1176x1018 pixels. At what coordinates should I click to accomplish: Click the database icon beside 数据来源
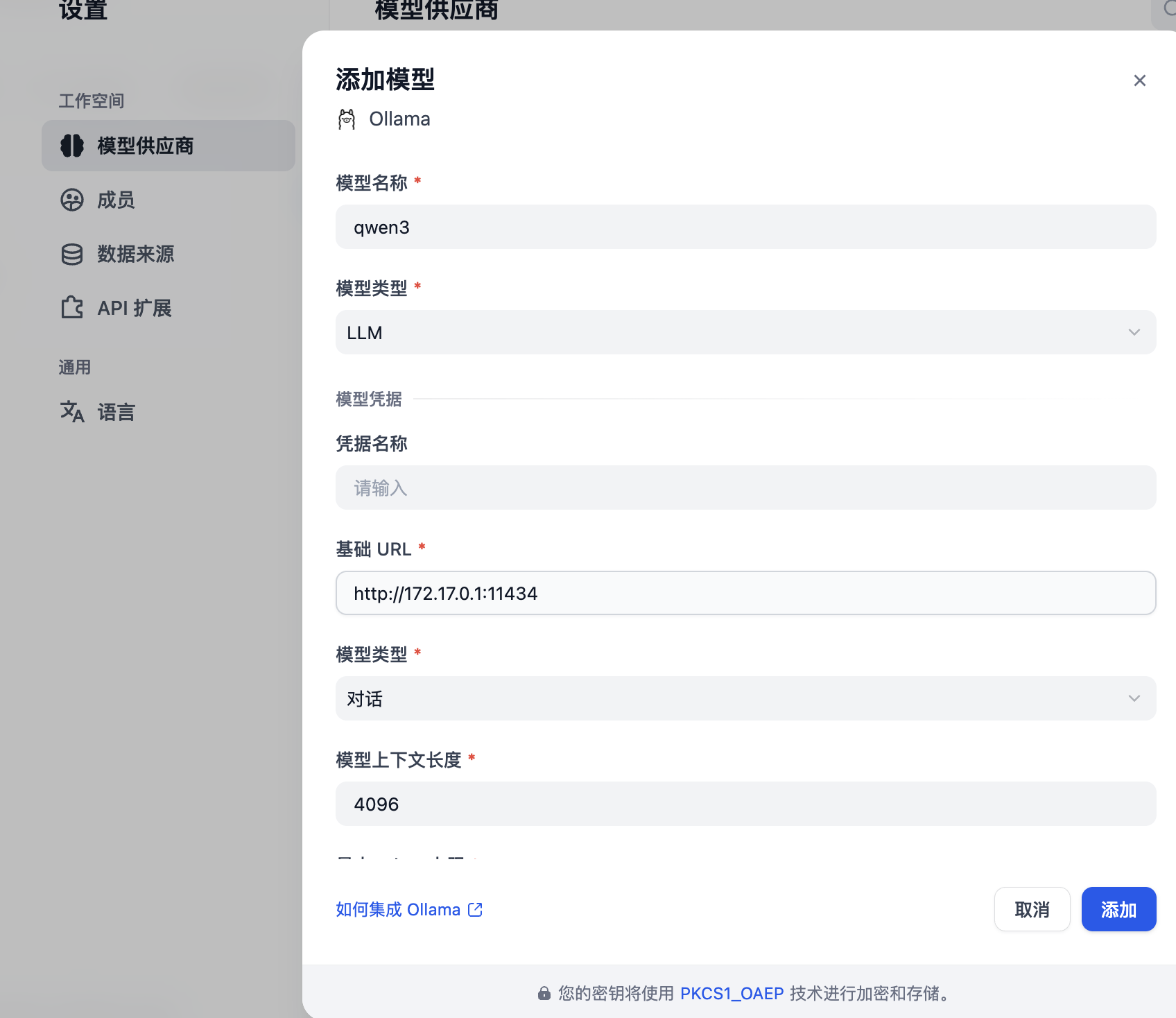72,254
